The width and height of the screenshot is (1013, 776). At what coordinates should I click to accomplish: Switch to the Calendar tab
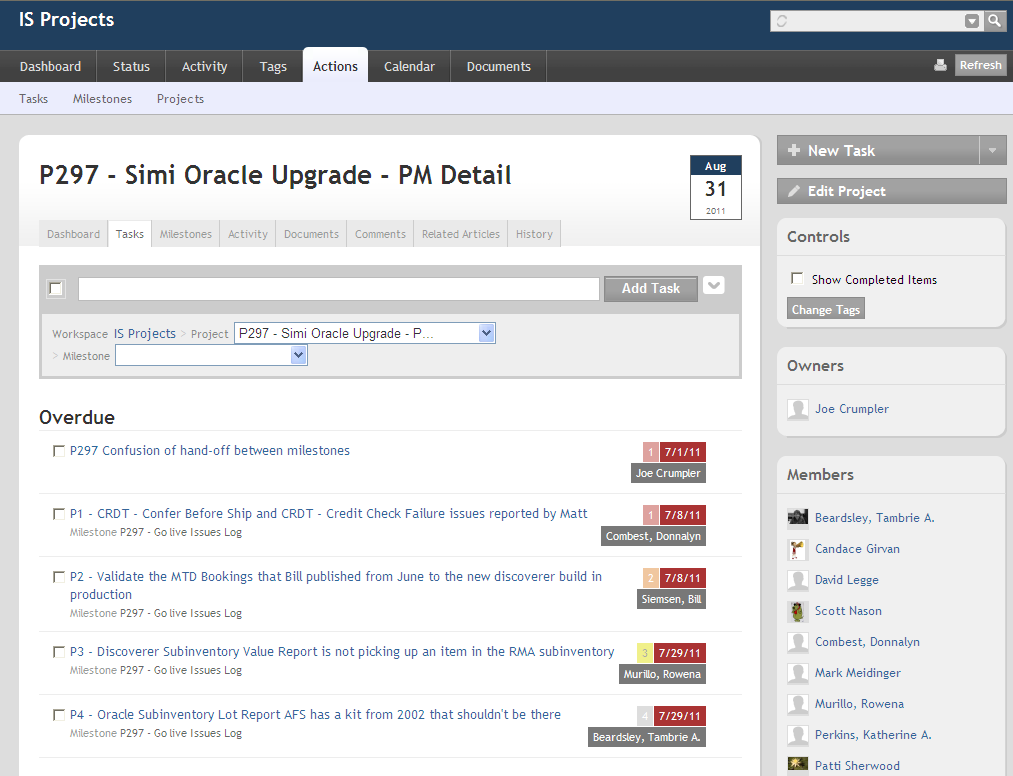point(409,66)
